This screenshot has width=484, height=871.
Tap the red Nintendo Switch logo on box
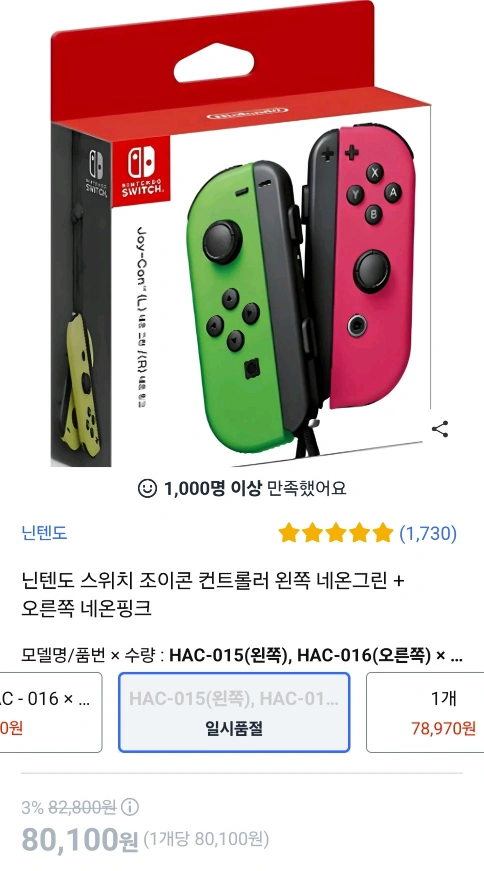141,173
